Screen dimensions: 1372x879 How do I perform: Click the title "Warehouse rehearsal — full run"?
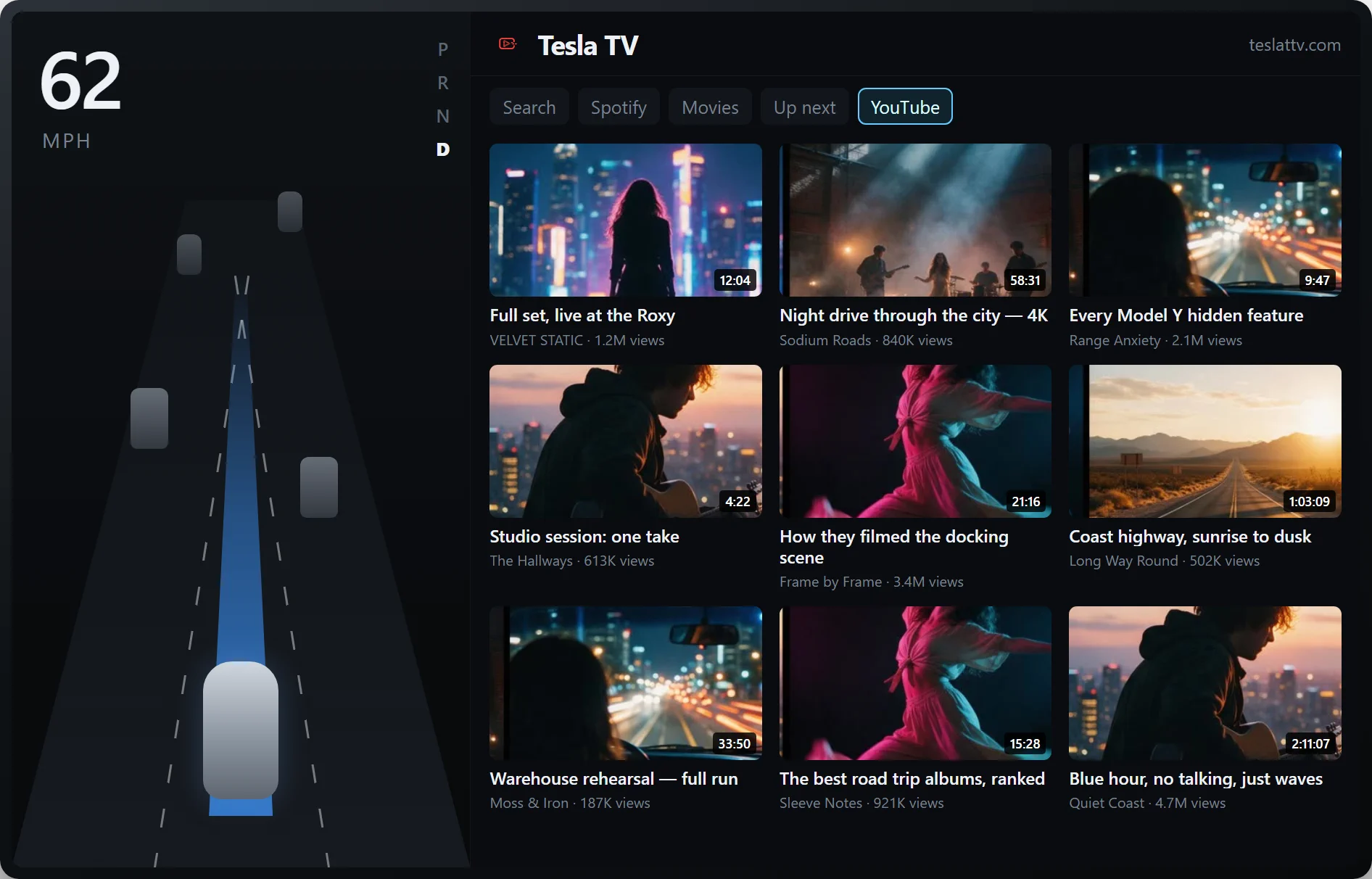coord(613,779)
